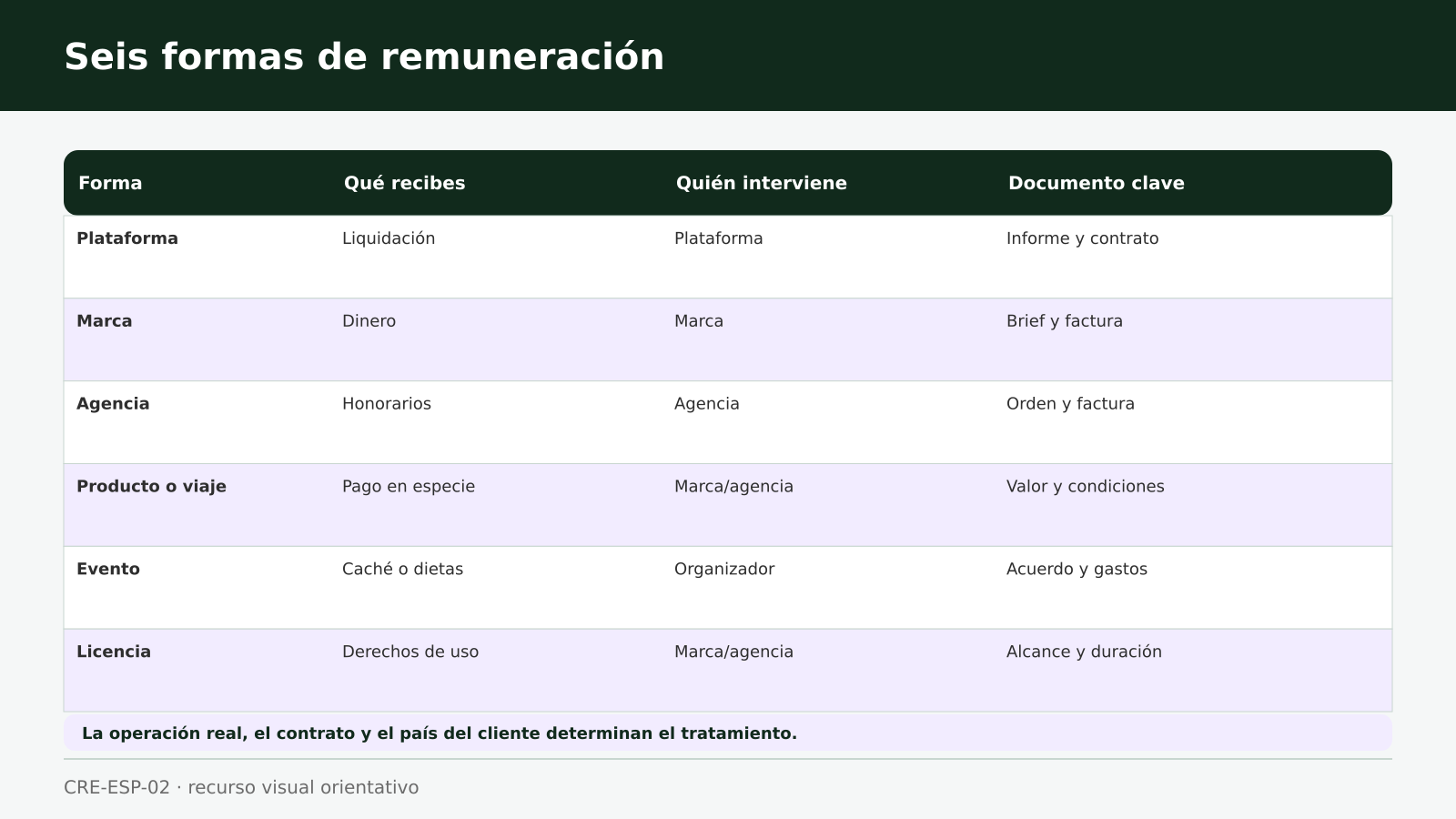The width and height of the screenshot is (1456, 819).
Task: Click the bold 'Plataforma' row label
Action: (x=127, y=238)
